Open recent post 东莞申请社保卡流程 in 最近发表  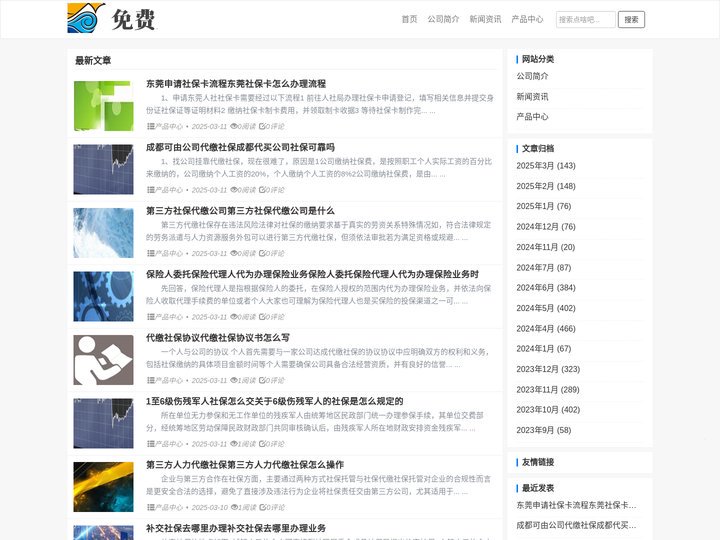click(576, 505)
